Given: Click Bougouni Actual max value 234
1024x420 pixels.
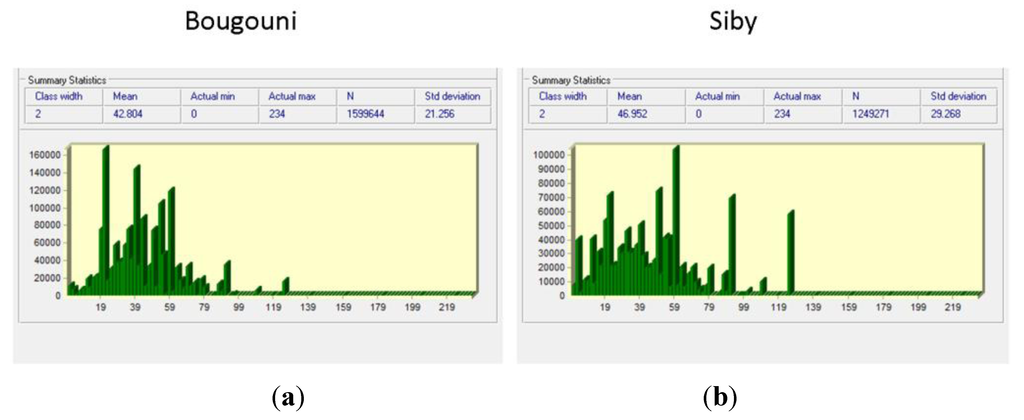Looking at the screenshot, I should pos(276,115).
